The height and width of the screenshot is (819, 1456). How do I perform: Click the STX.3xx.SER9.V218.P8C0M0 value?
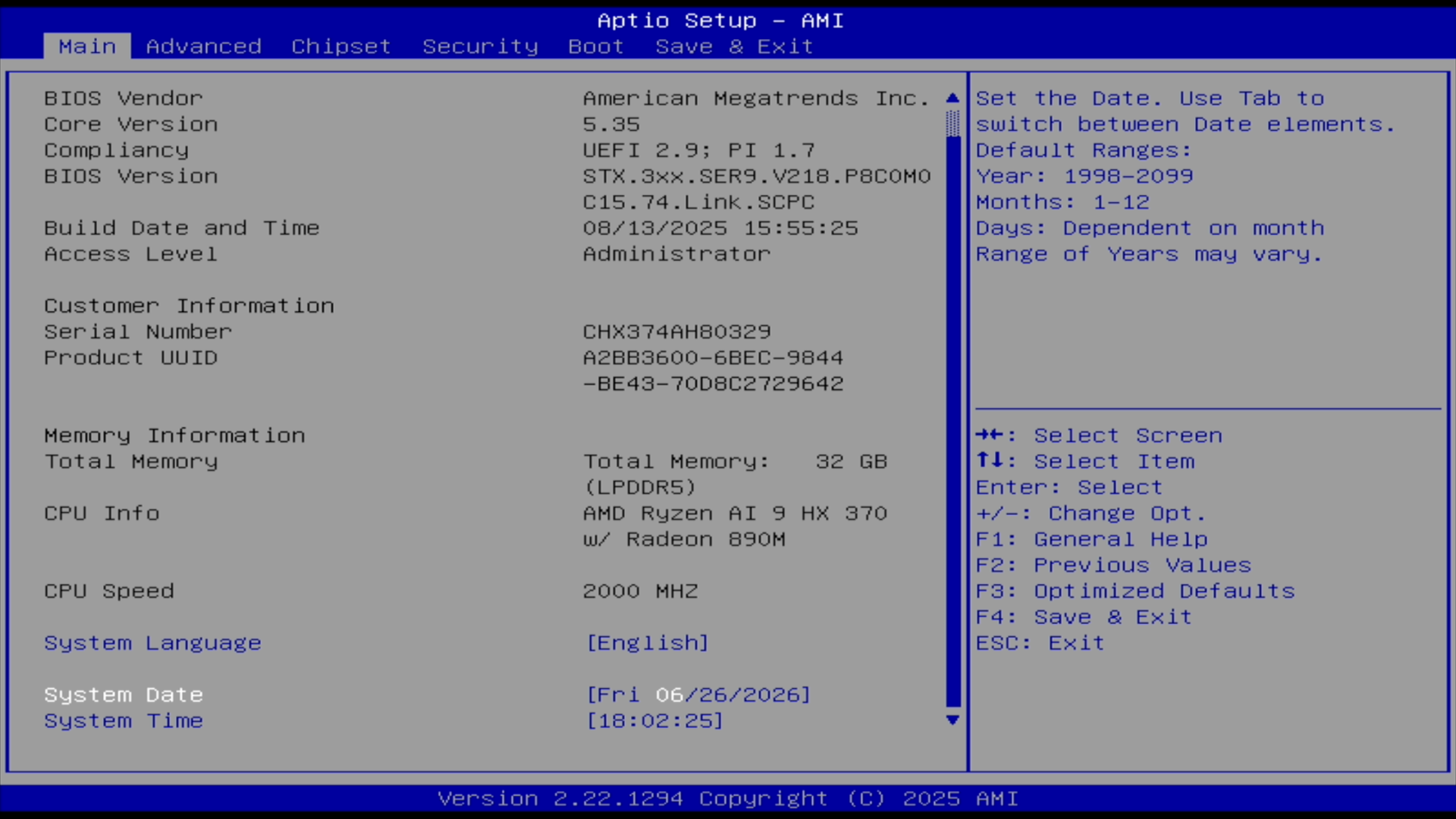click(757, 176)
